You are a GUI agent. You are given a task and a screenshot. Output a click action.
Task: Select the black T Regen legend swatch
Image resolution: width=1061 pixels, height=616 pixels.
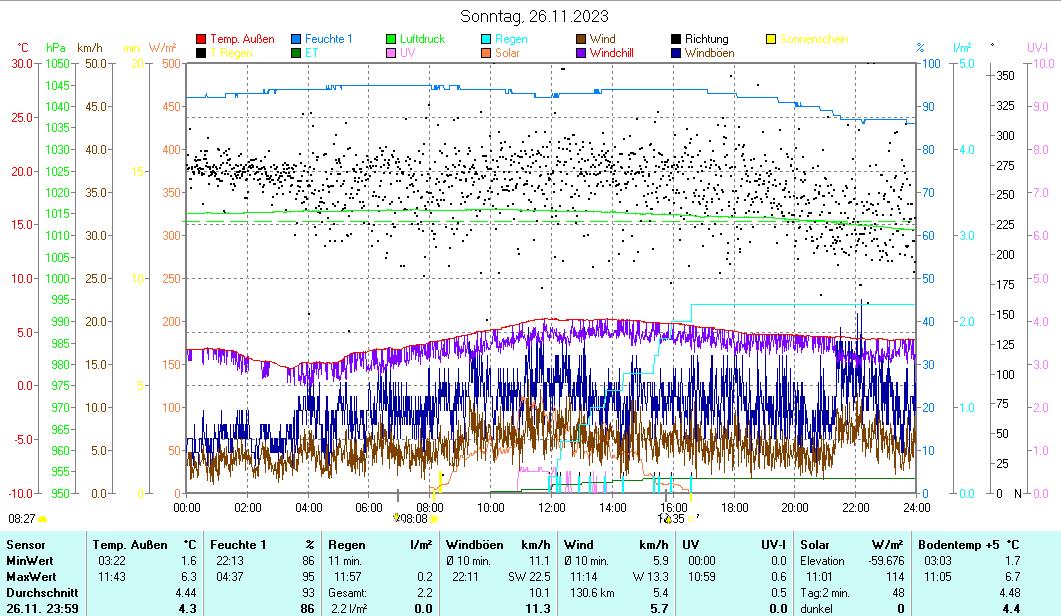point(201,53)
